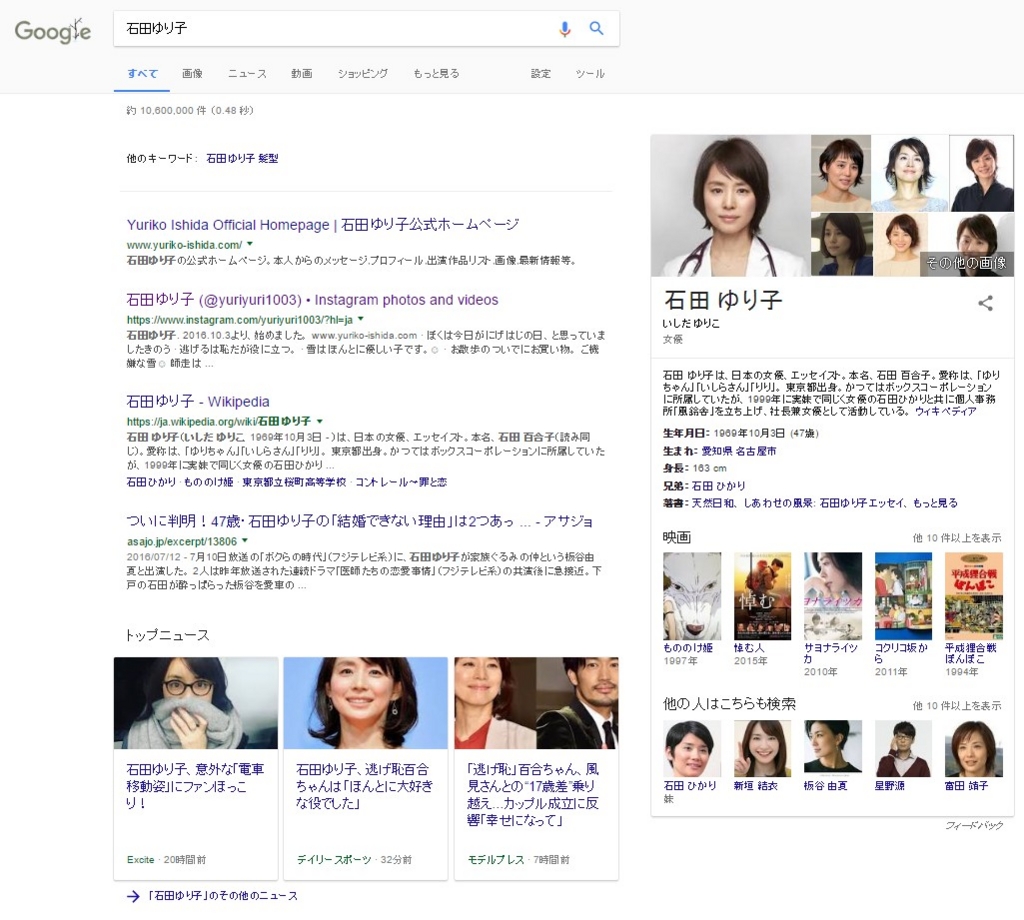Open モデルプレス news card image

tap(536, 703)
